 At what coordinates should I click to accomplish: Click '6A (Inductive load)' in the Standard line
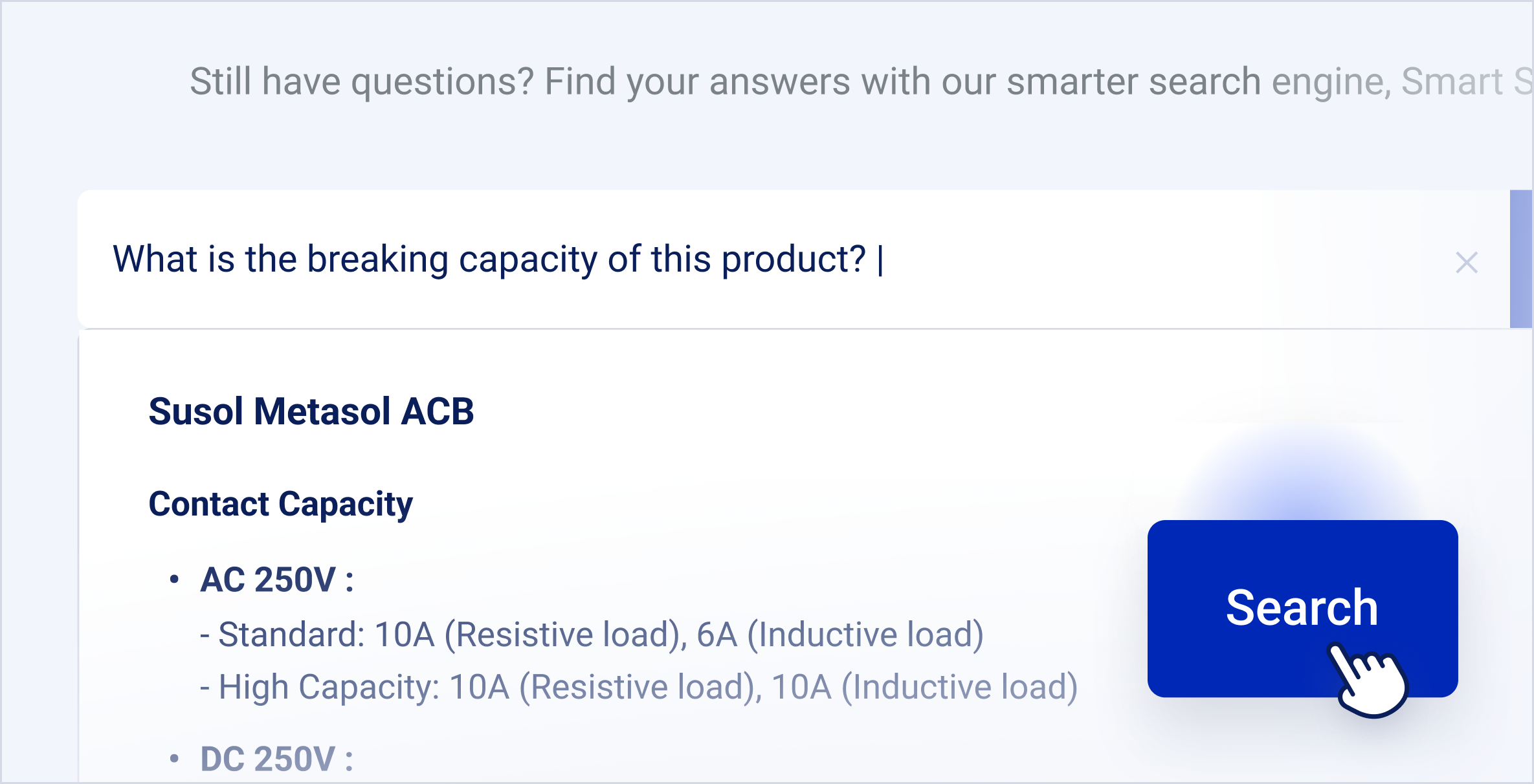click(x=839, y=635)
